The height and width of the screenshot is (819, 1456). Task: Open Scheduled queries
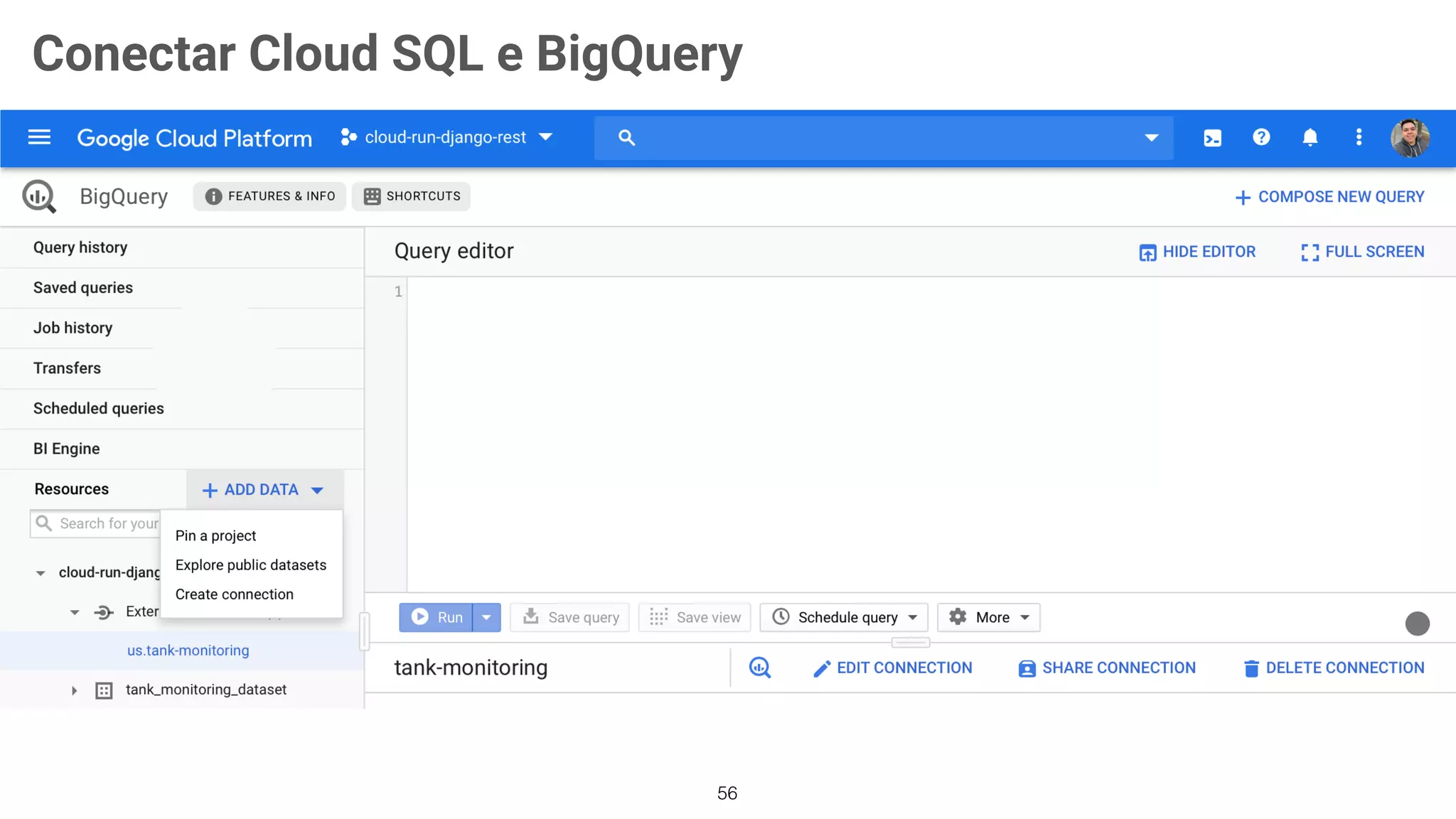coord(182,409)
